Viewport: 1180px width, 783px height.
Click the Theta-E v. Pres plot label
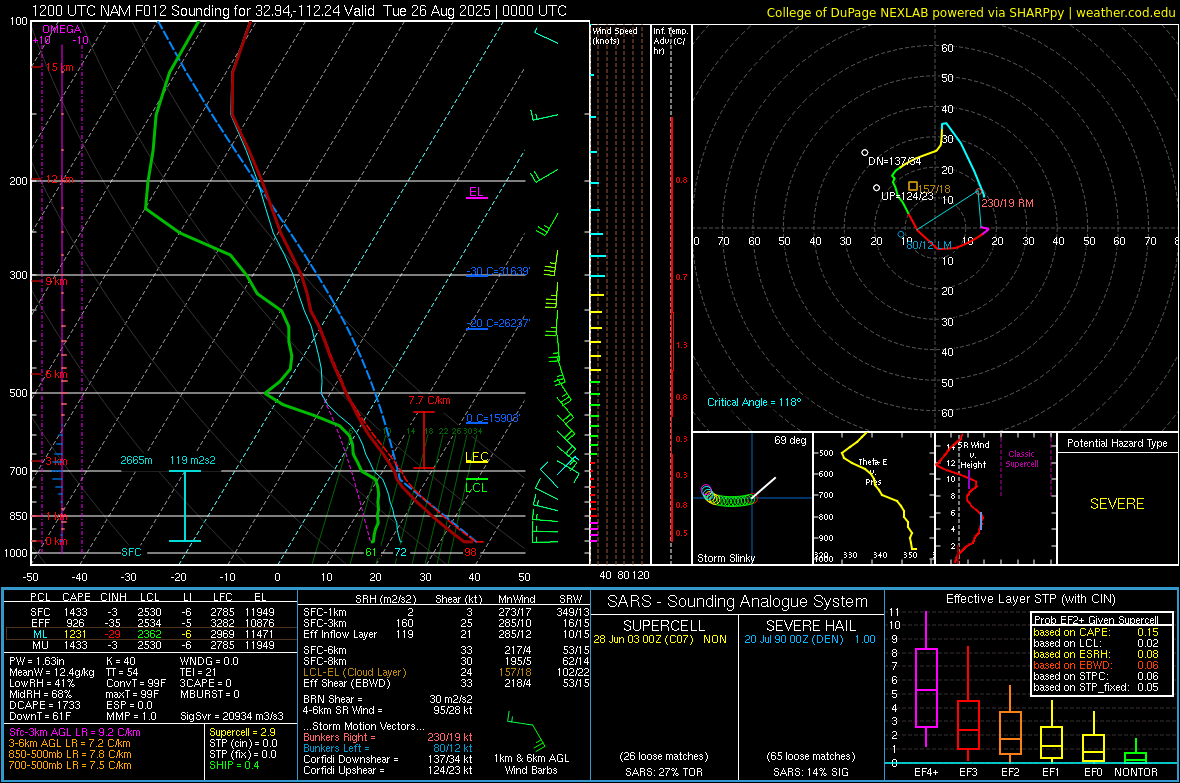click(x=873, y=471)
